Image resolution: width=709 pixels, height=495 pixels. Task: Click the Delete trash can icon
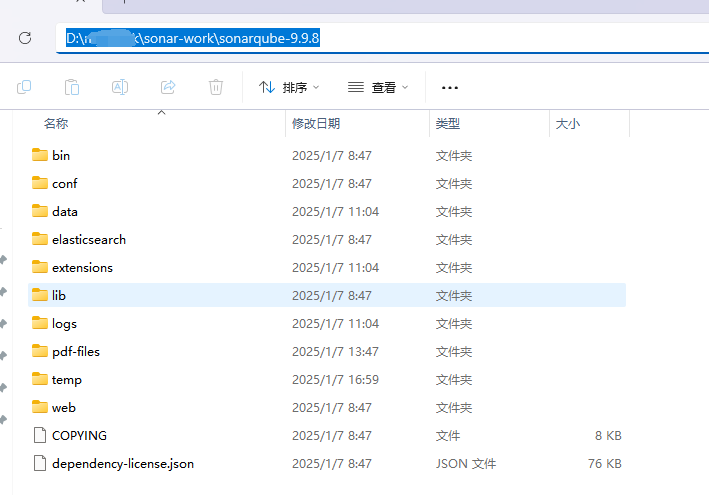[x=216, y=87]
